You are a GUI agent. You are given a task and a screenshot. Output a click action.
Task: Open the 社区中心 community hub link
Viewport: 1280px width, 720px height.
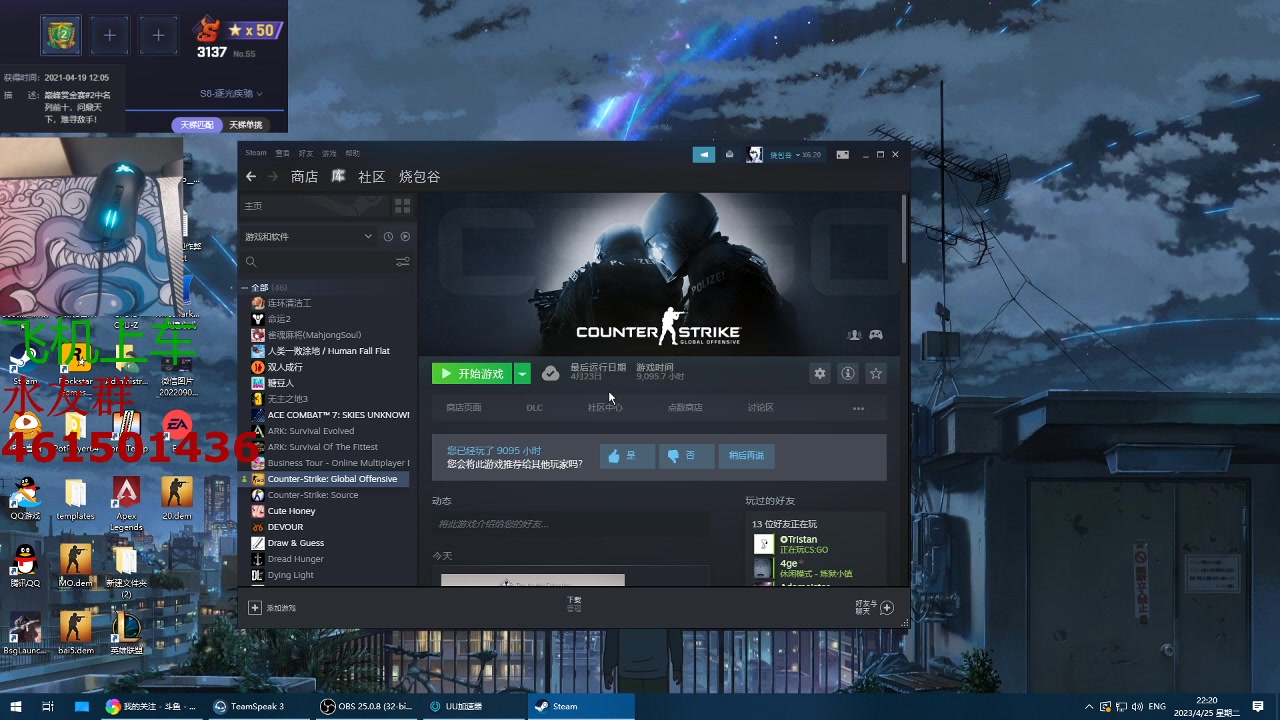[605, 408]
